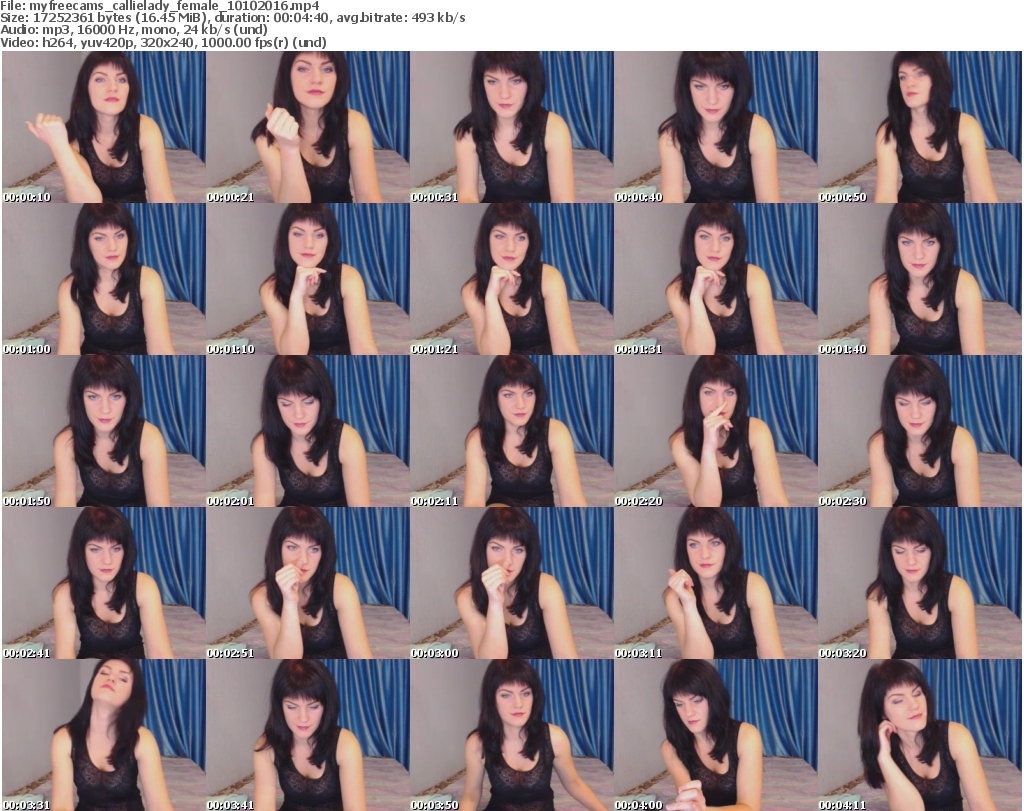The height and width of the screenshot is (811, 1024).
Task: Open the frame stamped 00:01:21
Action: tap(512, 279)
